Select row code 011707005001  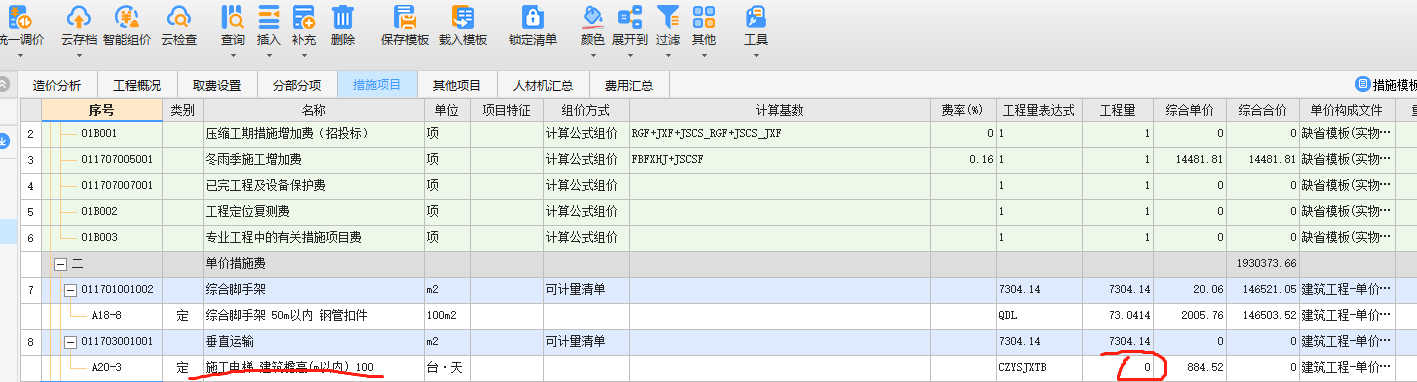pyautogui.click(x=117, y=159)
